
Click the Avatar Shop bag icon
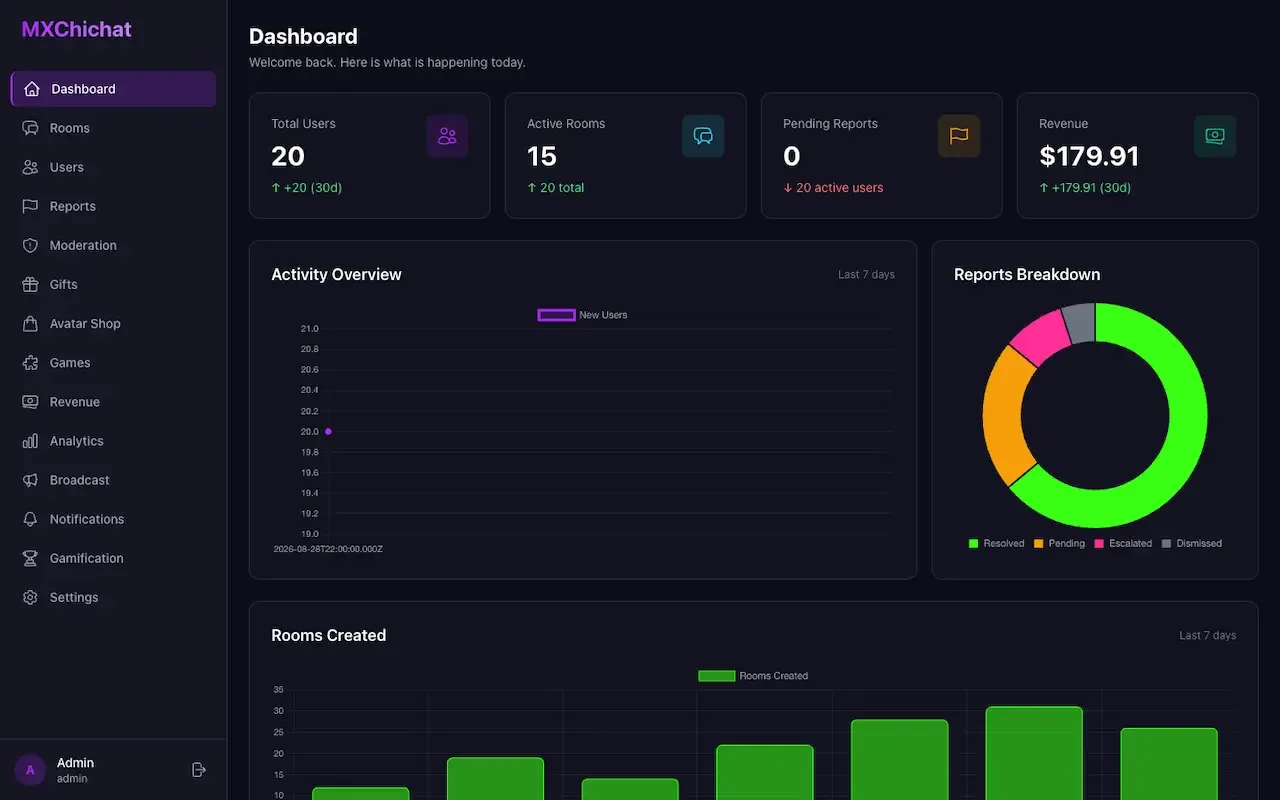pos(30,323)
